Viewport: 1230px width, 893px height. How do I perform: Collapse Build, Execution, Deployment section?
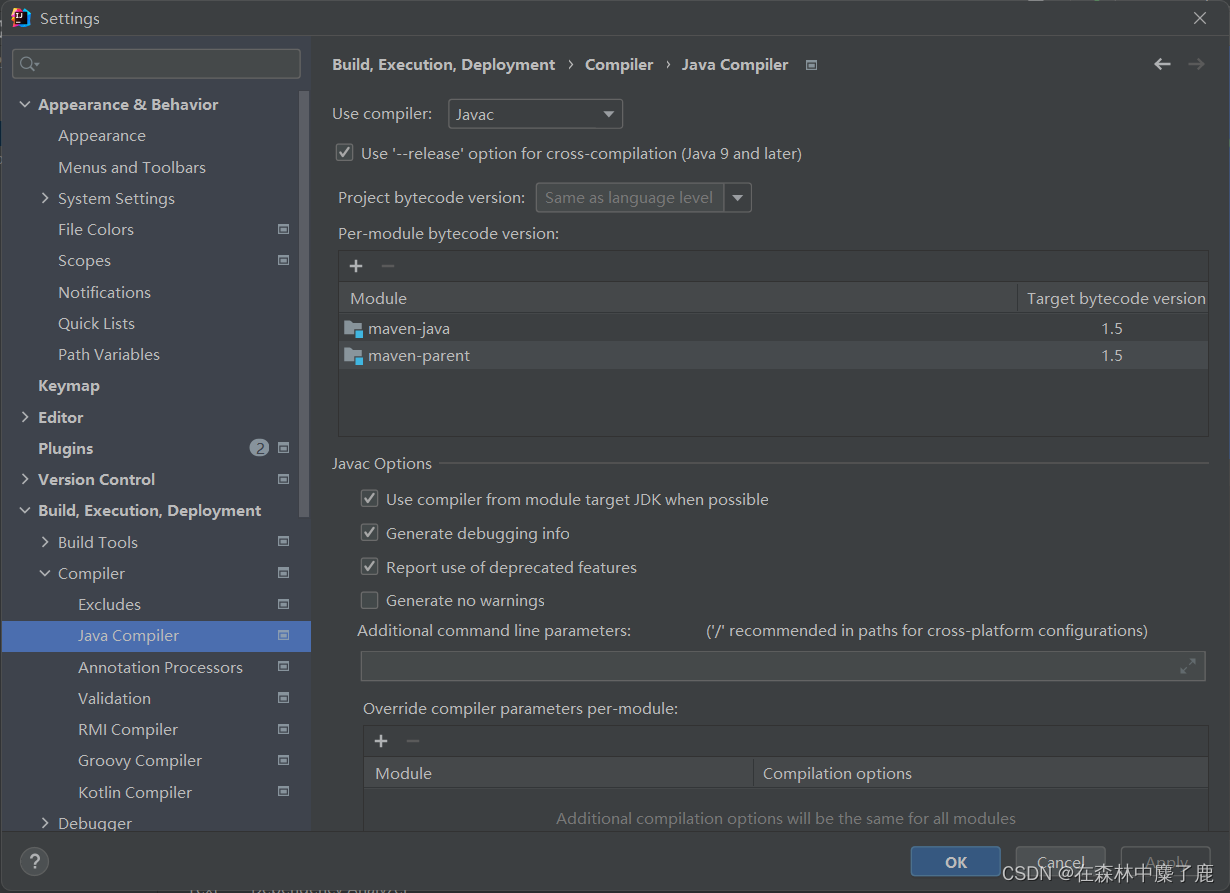(25, 510)
